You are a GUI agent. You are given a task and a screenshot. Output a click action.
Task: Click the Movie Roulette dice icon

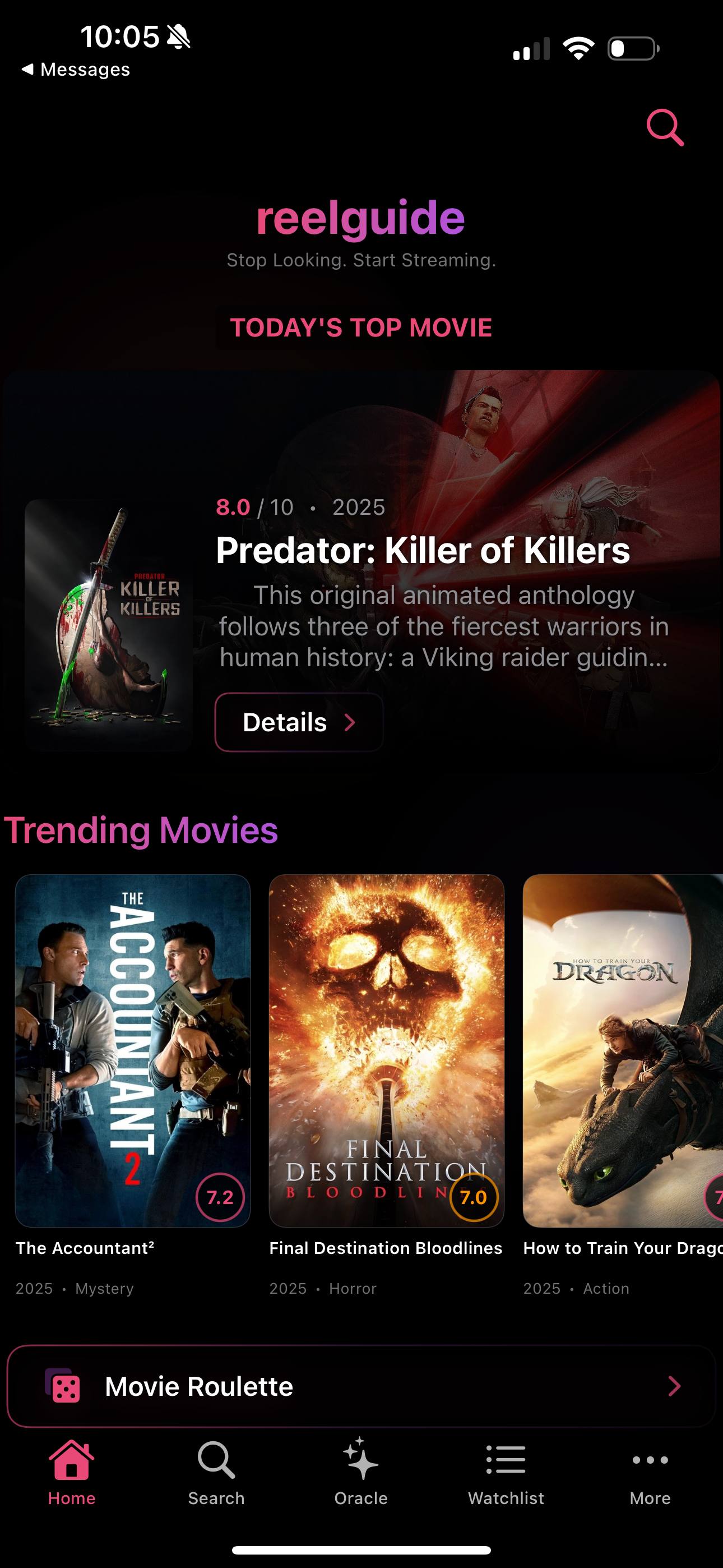tap(63, 1386)
